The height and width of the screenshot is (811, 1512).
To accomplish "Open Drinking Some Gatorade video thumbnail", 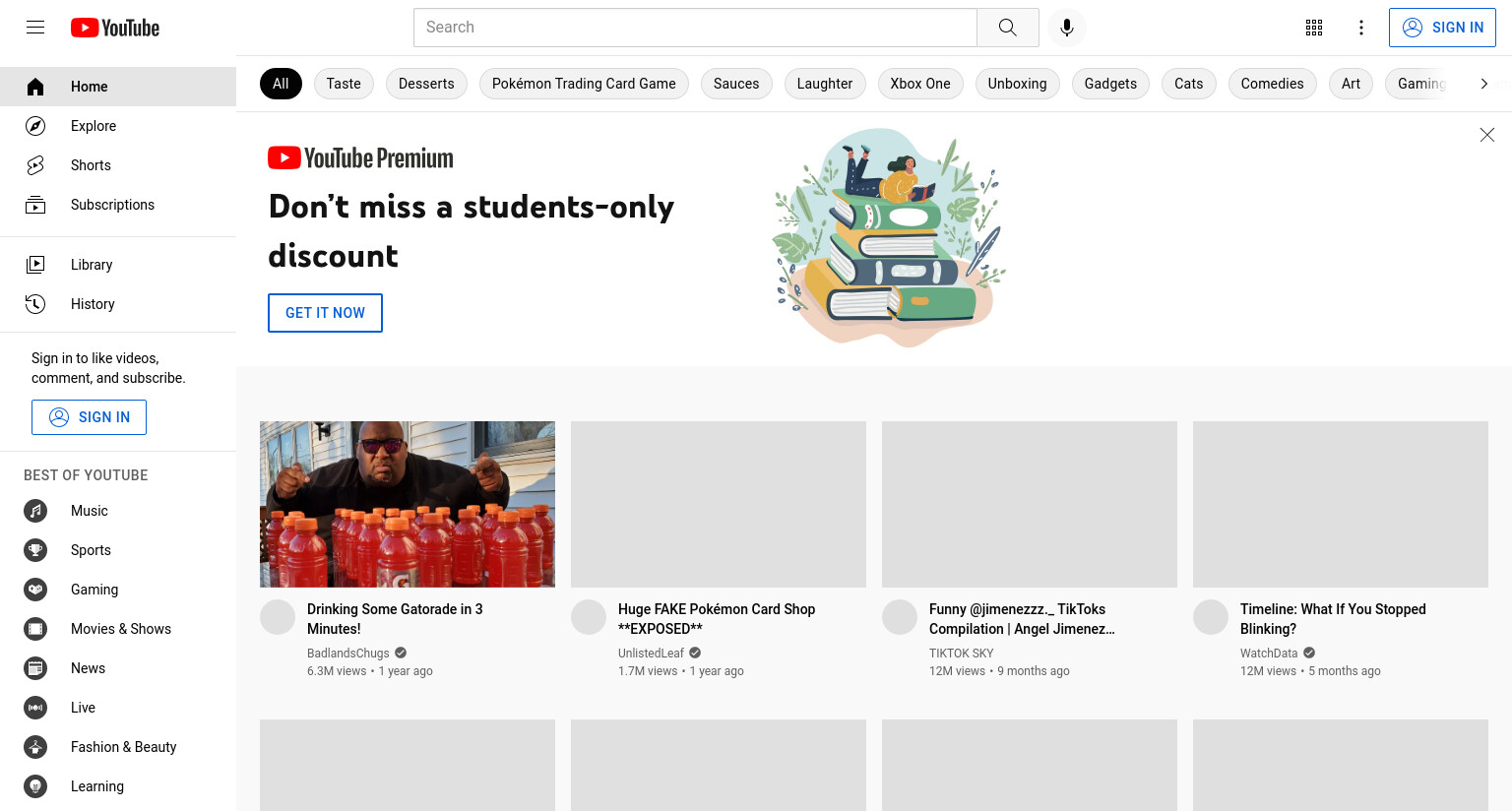I will click(x=408, y=504).
